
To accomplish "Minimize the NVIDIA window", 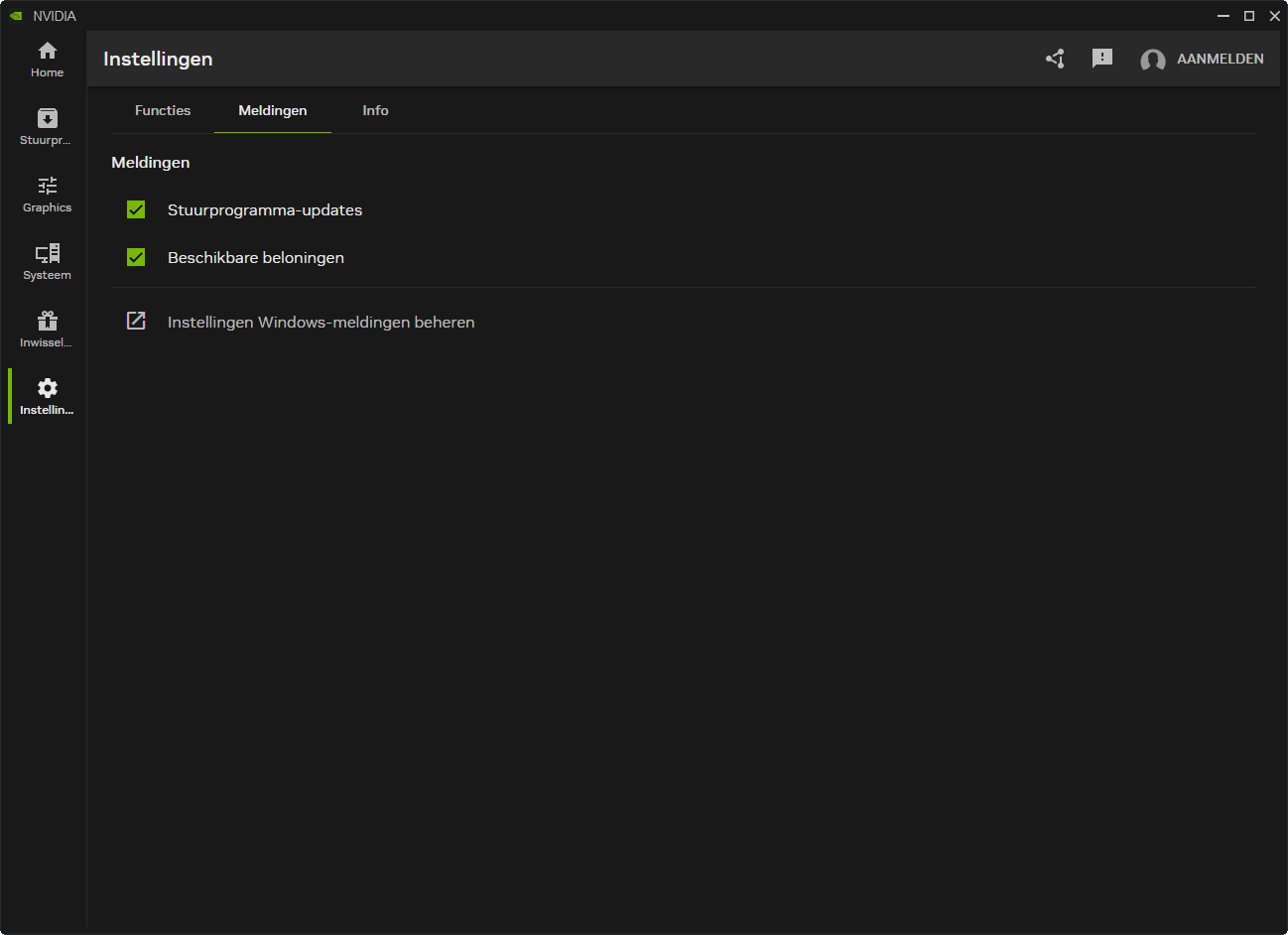I will tap(1224, 16).
